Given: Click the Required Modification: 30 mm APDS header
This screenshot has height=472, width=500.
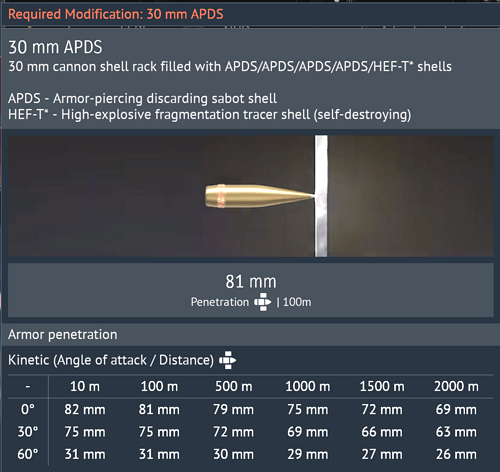Looking at the screenshot, I should pyautogui.click(x=116, y=14).
